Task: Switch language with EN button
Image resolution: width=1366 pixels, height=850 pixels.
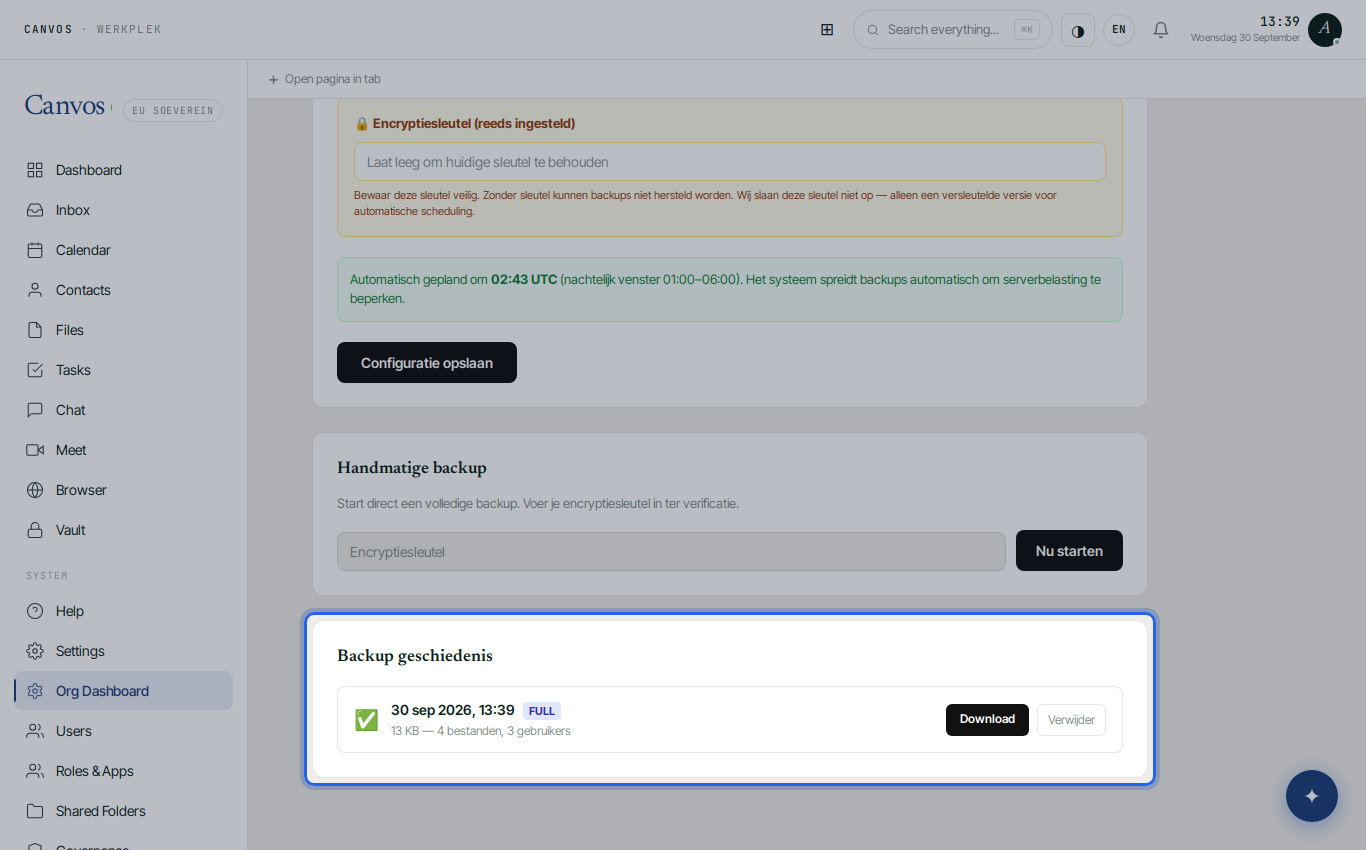Action: (1119, 30)
